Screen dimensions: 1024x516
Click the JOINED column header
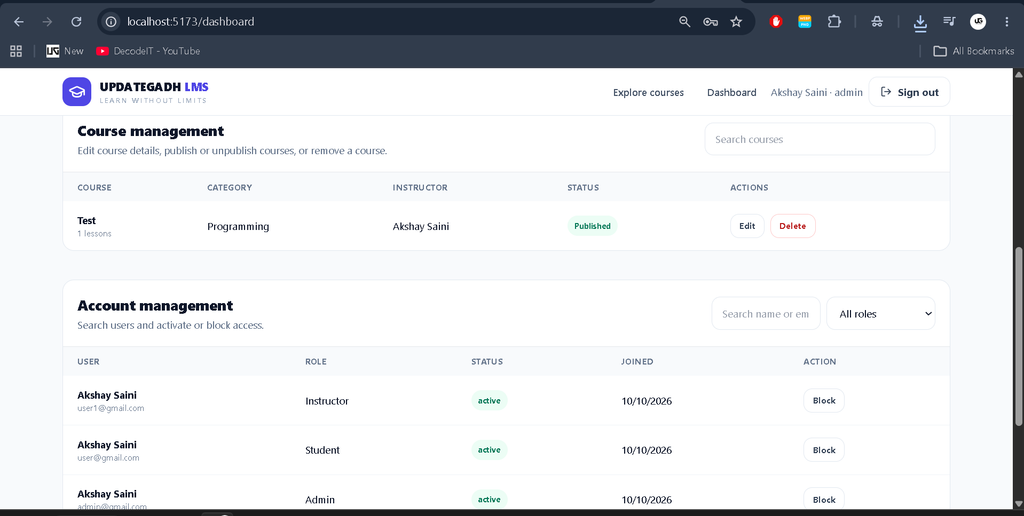[637, 361]
